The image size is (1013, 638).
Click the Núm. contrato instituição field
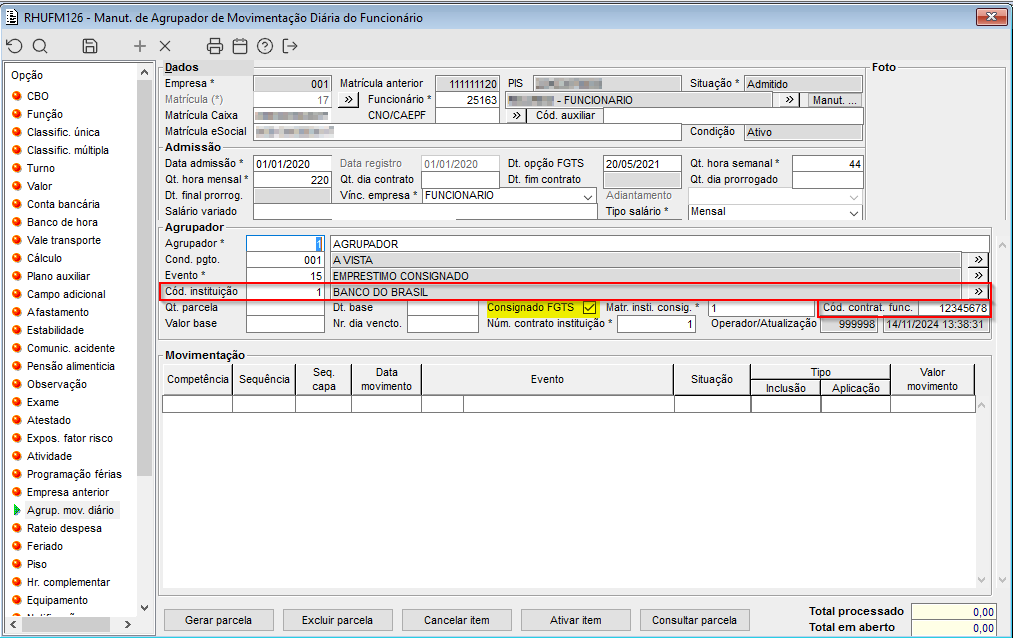pyautogui.click(x=656, y=324)
